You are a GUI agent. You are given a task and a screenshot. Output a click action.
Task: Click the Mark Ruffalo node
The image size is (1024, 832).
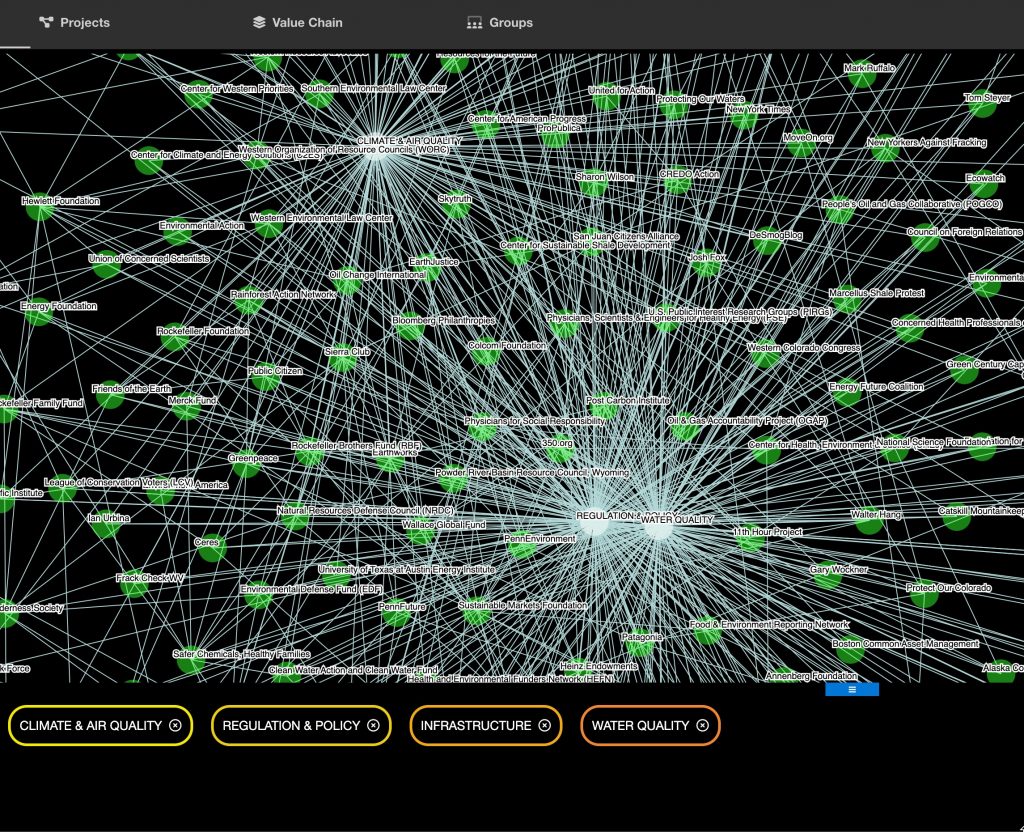(861, 74)
